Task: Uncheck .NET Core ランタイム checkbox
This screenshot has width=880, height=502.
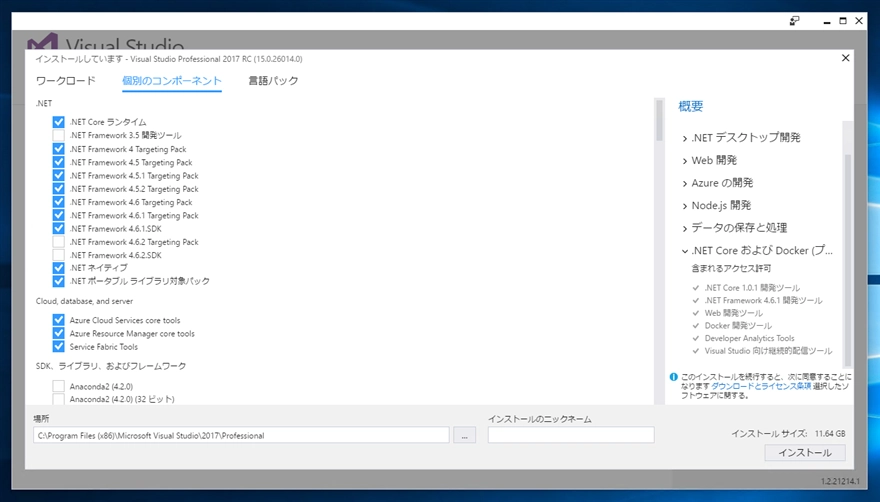Action: [x=58, y=122]
